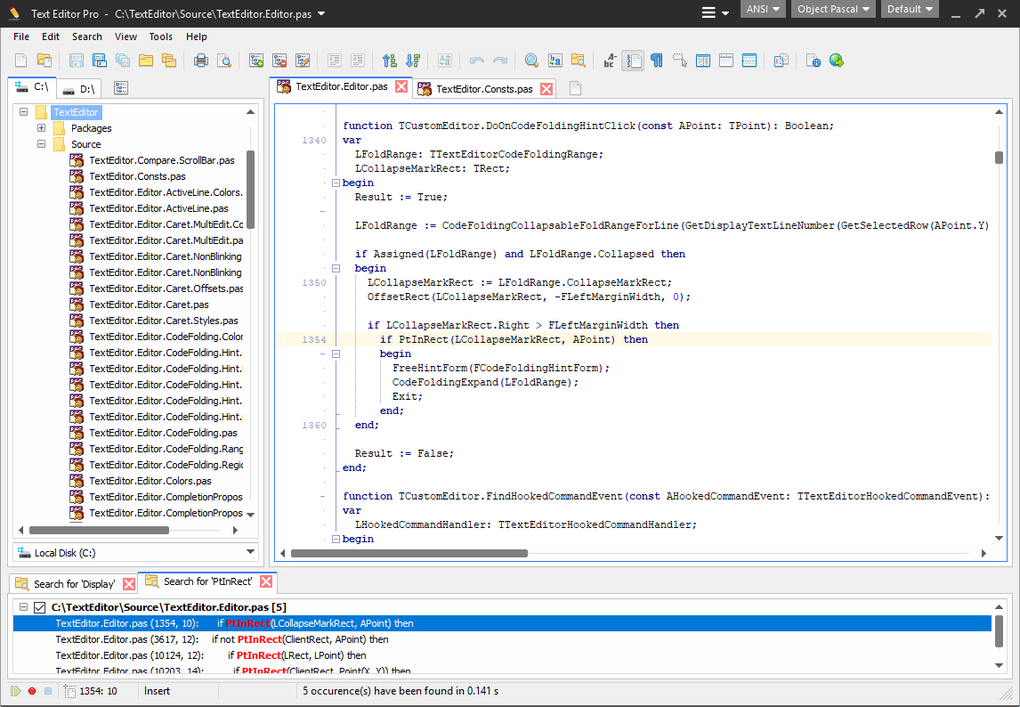Click the globe web icon in the toolbar
Viewport: 1020px width, 707px height.
coord(837,60)
